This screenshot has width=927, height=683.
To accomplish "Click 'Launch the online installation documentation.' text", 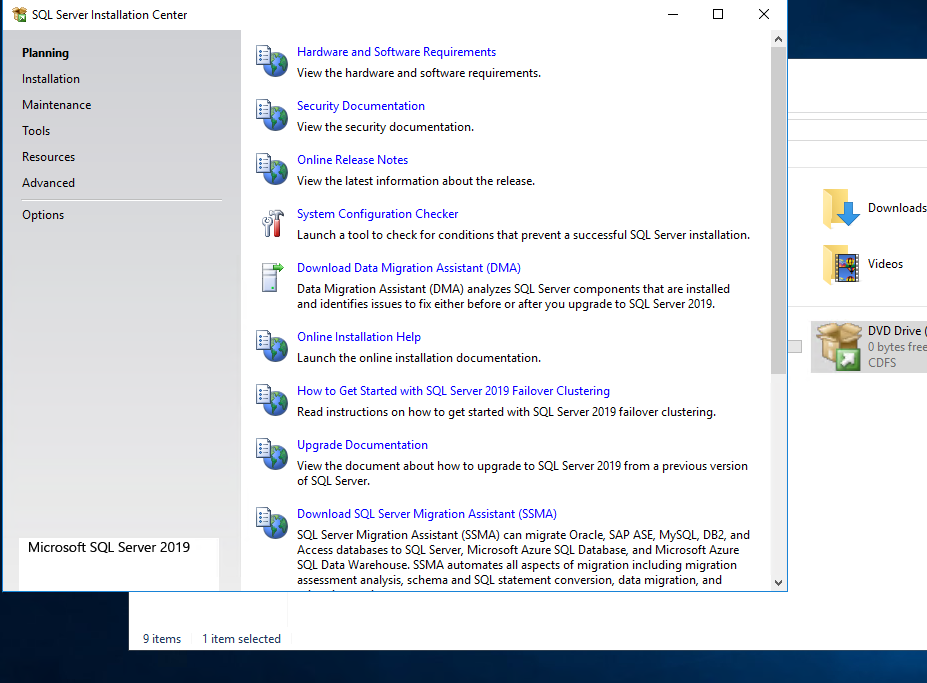I will pyautogui.click(x=419, y=358).
